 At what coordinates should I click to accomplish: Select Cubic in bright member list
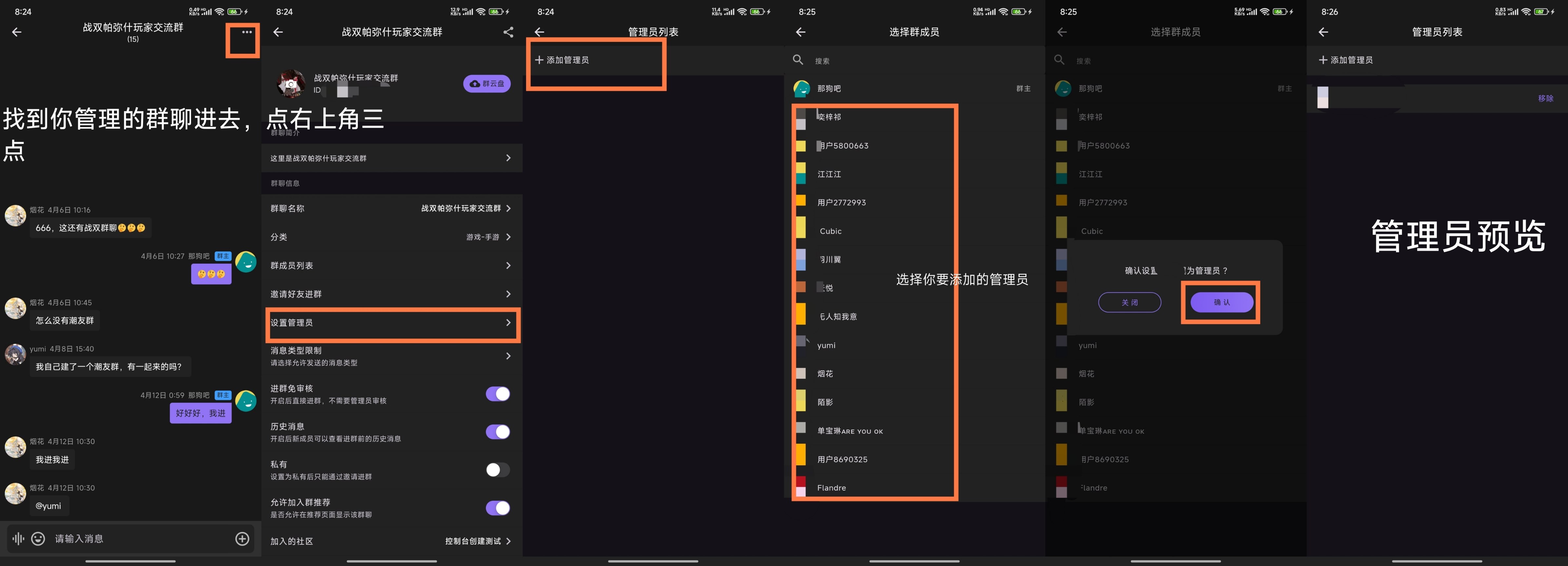pyautogui.click(x=914, y=231)
